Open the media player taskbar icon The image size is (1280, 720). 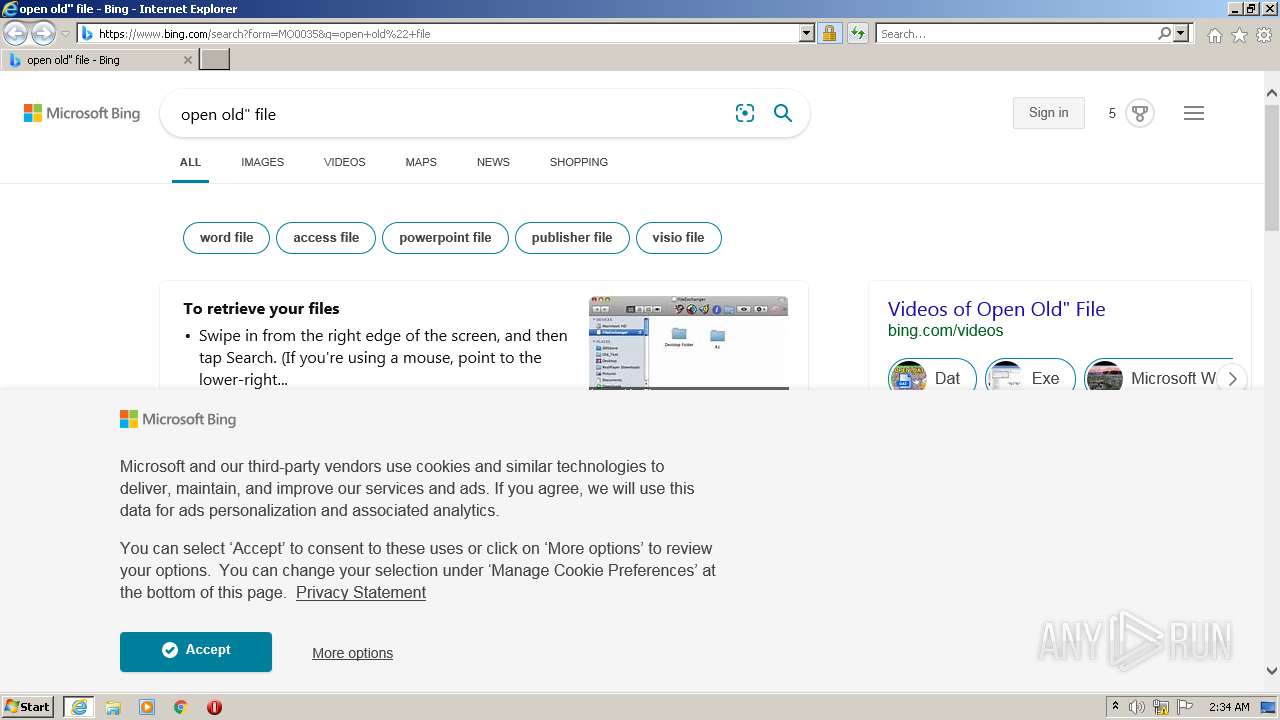tap(147, 707)
